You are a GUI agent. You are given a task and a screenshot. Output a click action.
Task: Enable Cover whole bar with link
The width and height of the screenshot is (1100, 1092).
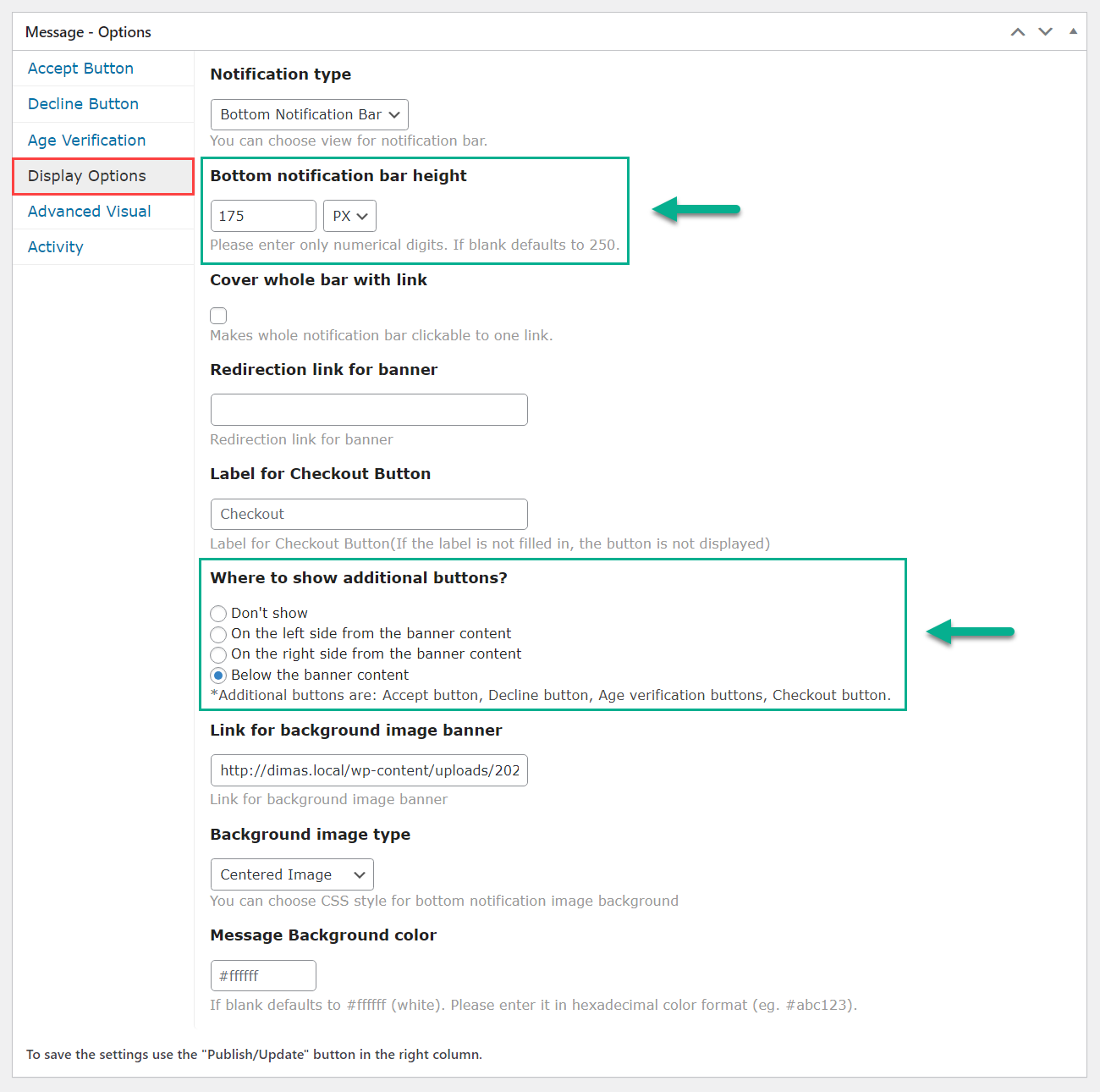(x=218, y=316)
